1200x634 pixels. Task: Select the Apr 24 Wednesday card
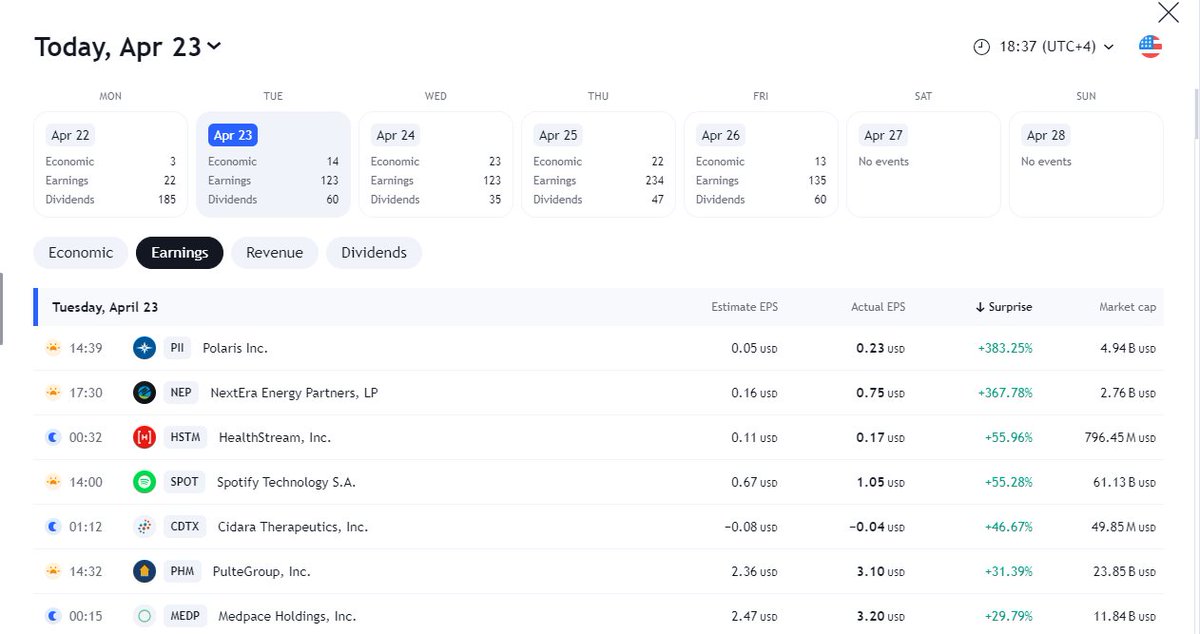pyautogui.click(x=436, y=164)
